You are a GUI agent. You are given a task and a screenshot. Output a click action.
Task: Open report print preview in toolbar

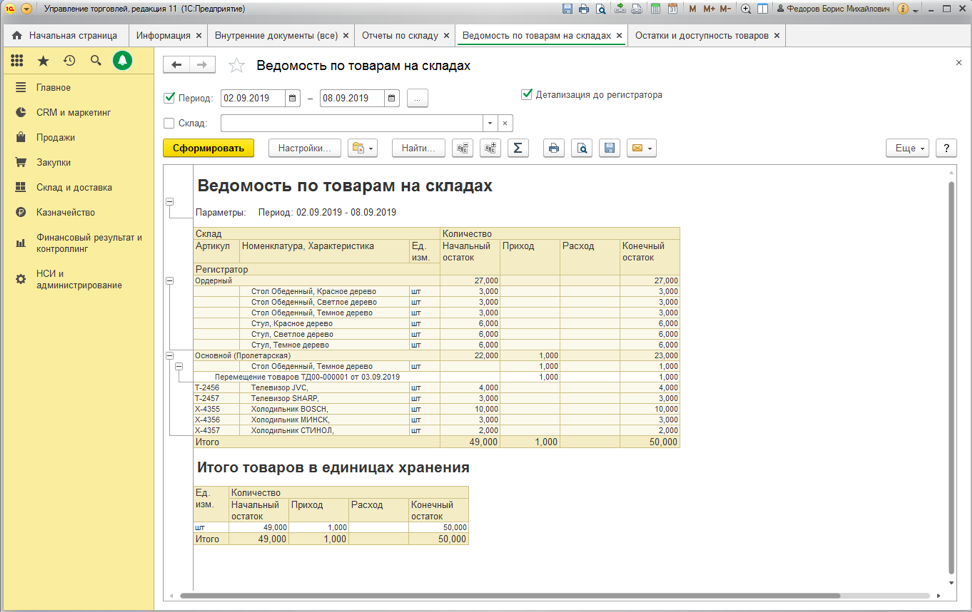(581, 148)
